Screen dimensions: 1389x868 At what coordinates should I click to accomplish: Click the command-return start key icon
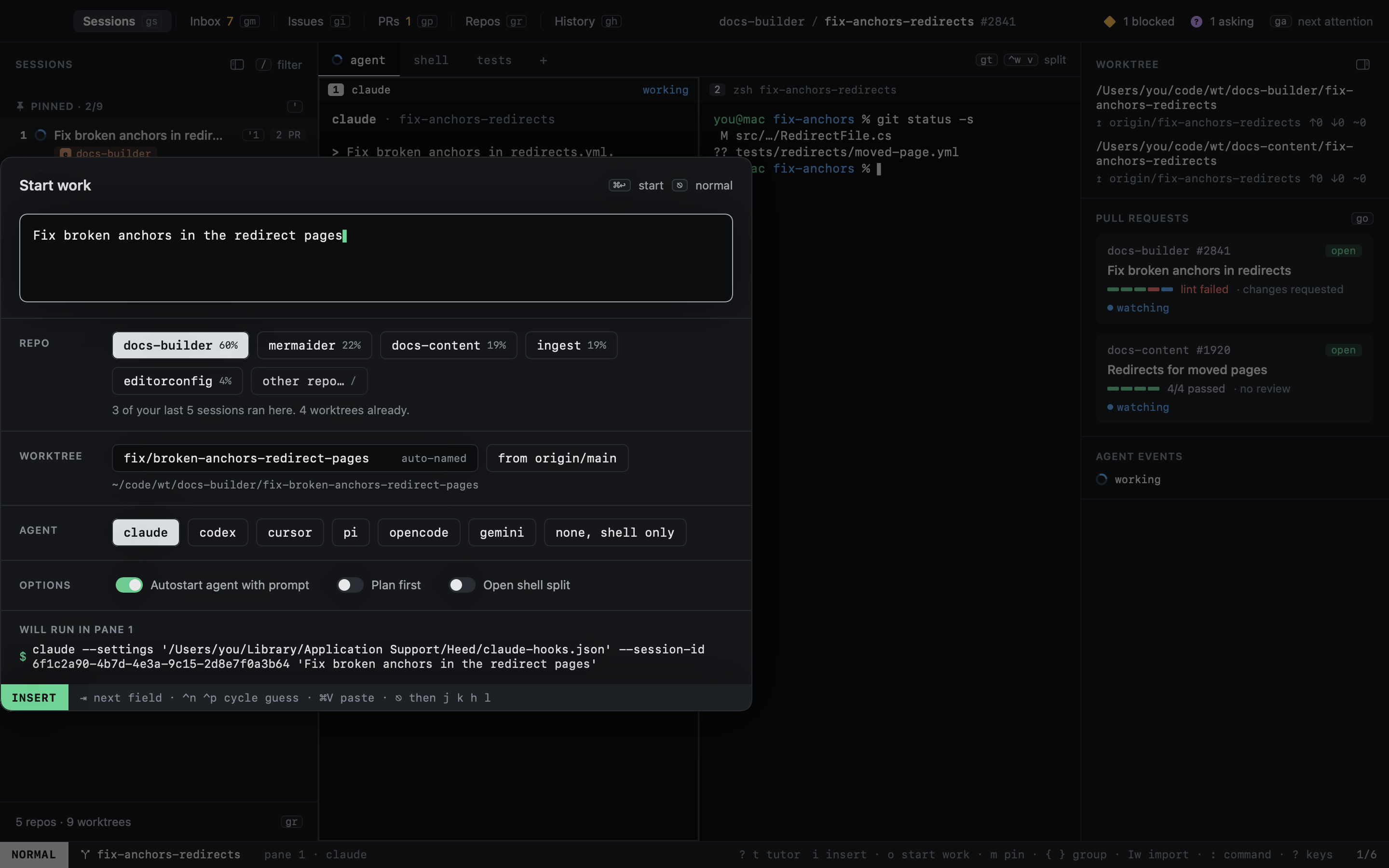click(619, 186)
